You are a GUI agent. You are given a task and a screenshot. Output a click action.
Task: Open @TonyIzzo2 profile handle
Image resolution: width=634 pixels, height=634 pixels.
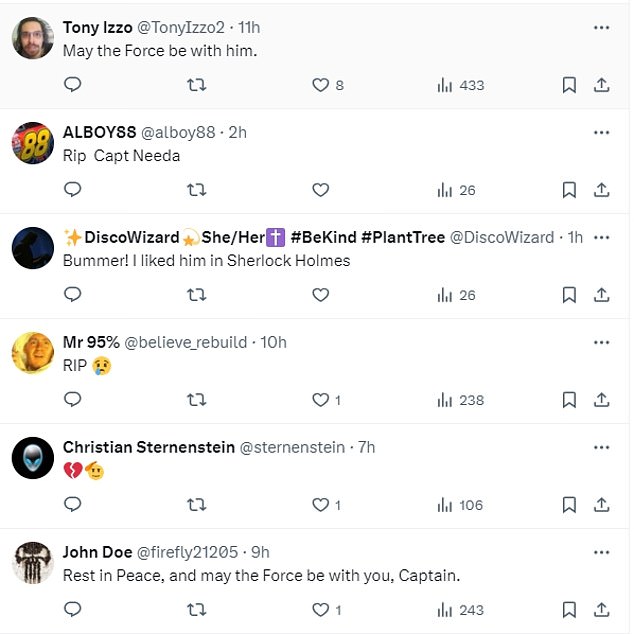click(x=181, y=27)
